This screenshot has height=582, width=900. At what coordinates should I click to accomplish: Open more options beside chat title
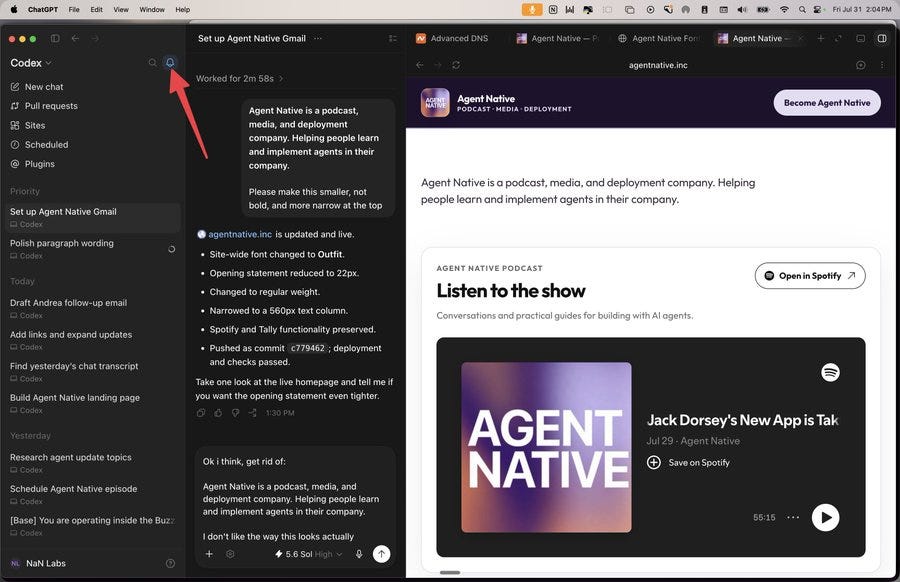(x=318, y=38)
